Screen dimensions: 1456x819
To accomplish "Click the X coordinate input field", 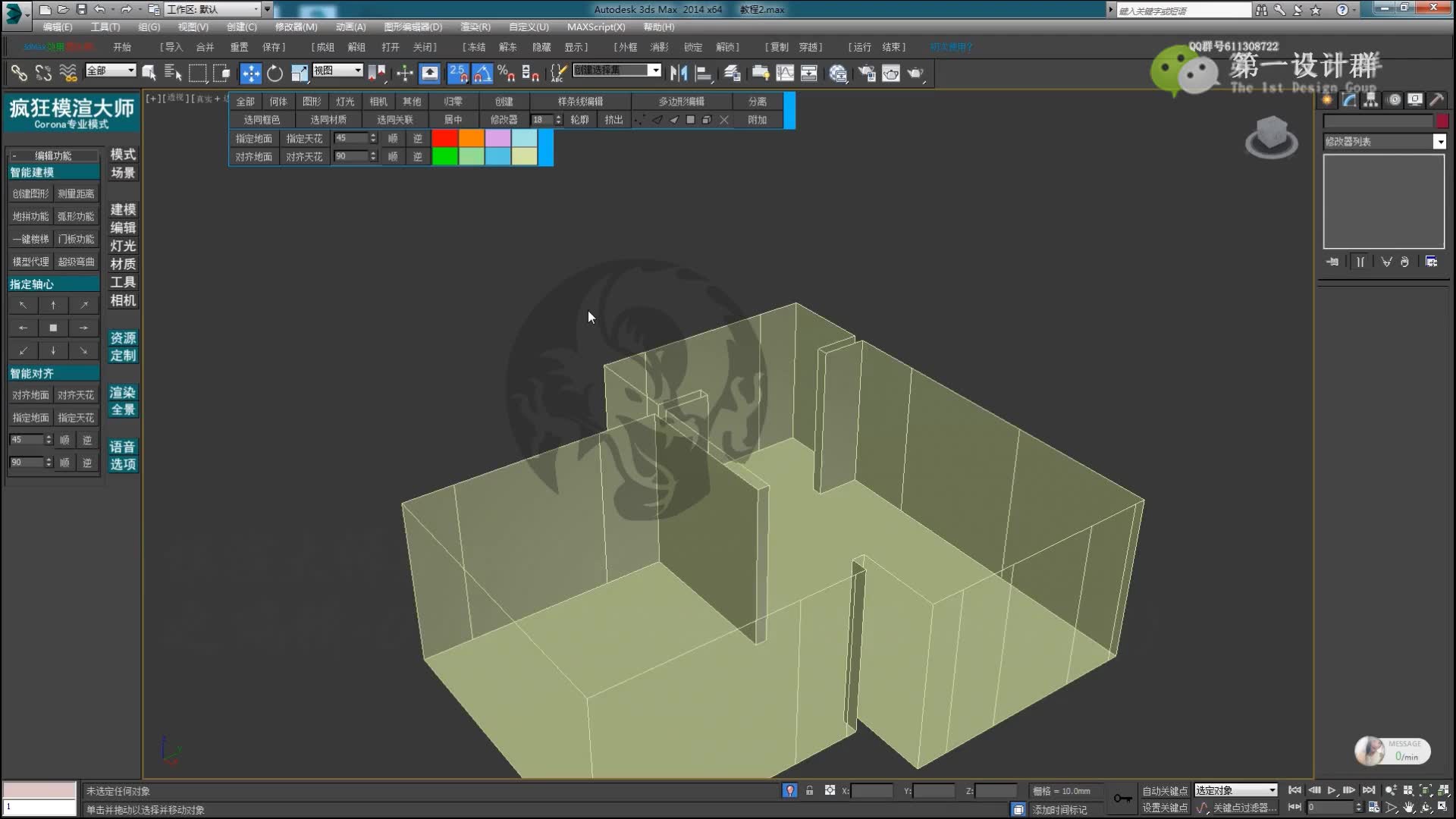I will 872,790.
